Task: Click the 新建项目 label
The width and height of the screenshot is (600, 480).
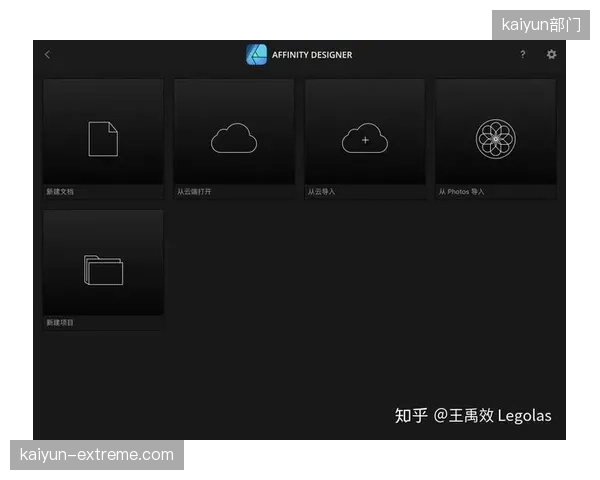Action: coord(60,323)
